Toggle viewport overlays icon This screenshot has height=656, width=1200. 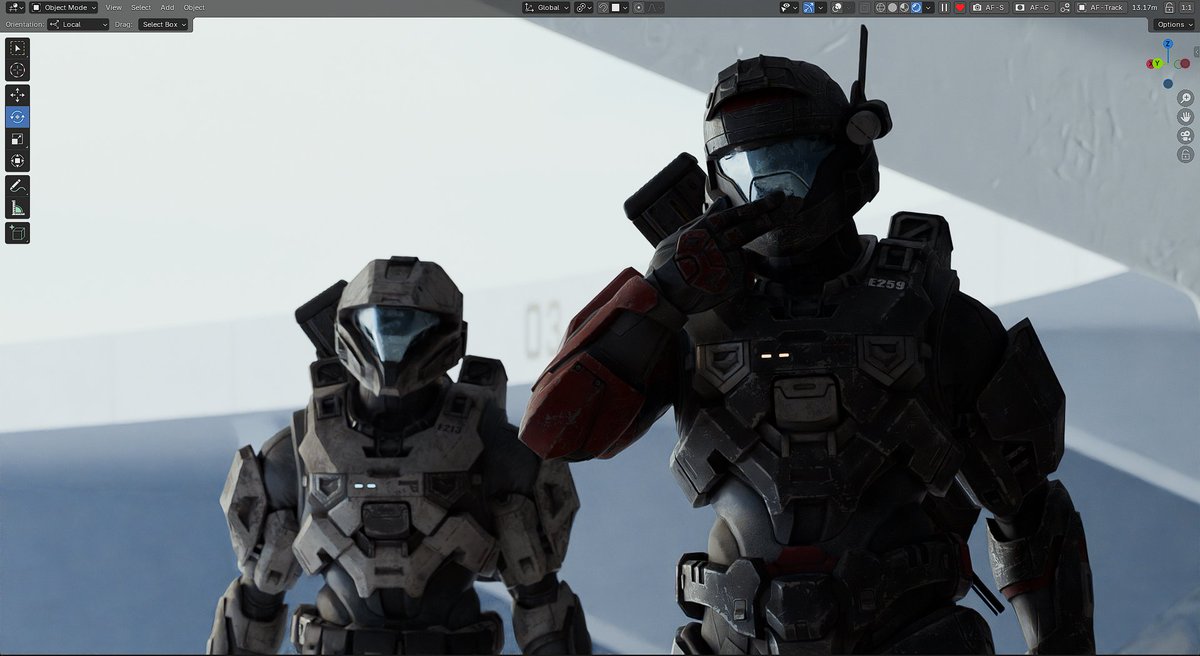(836, 7)
